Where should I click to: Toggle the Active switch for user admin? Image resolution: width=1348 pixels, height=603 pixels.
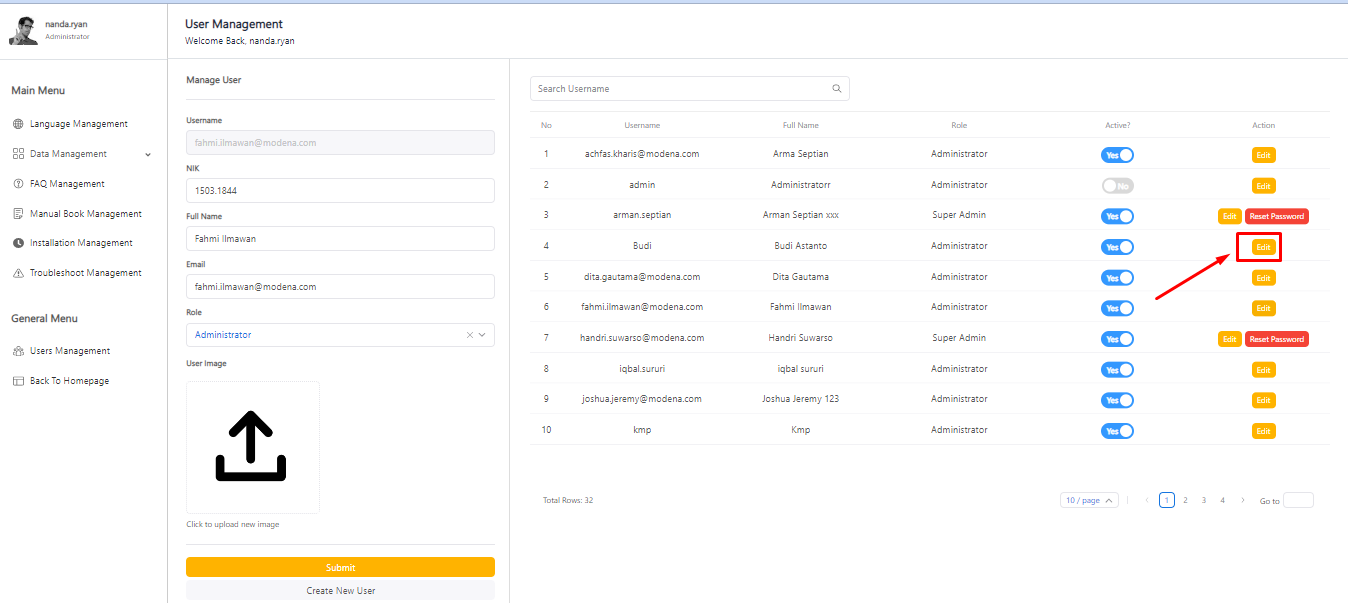pos(1117,186)
